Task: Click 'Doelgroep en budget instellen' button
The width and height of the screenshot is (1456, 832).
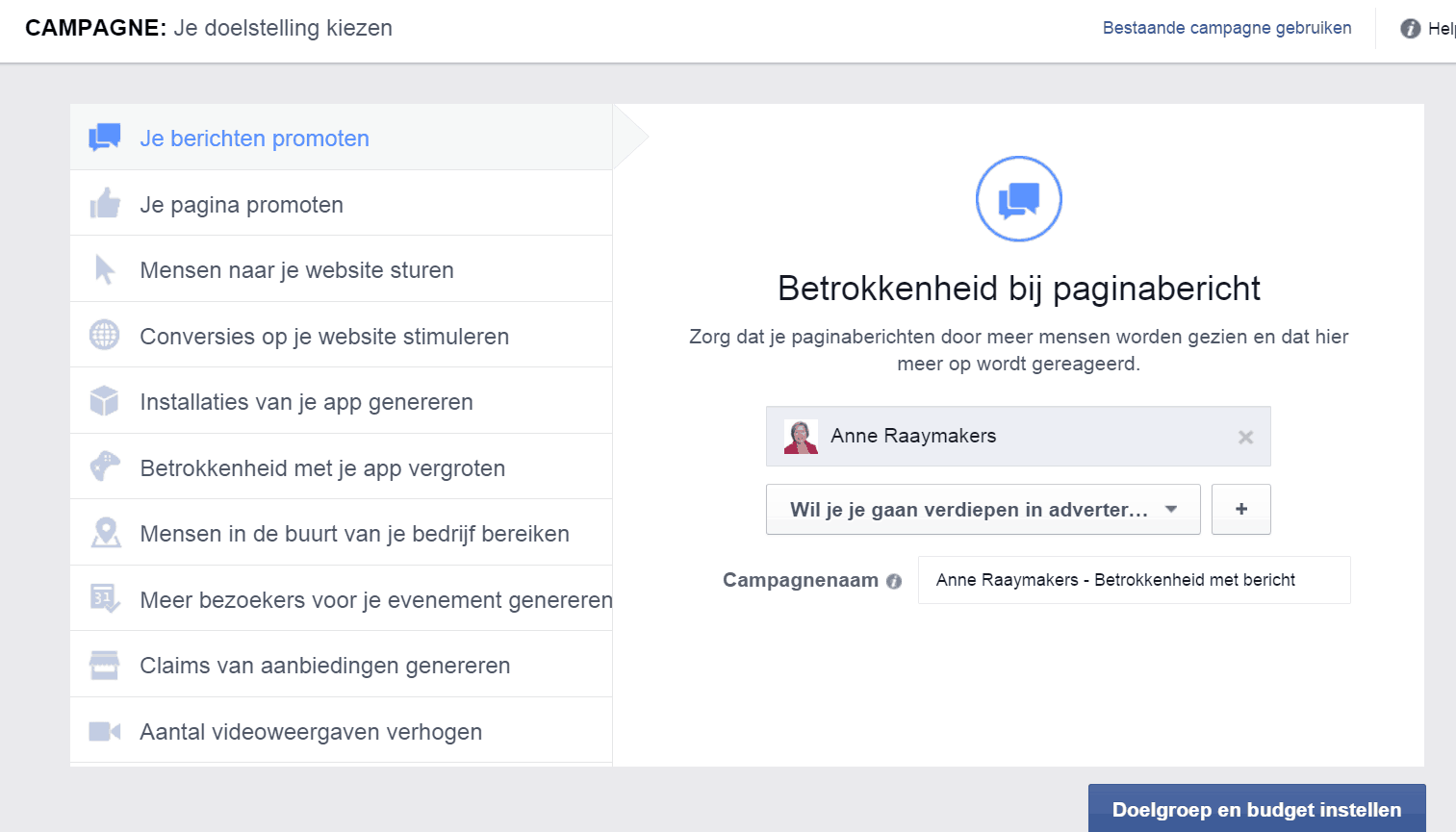Action: (1257, 809)
